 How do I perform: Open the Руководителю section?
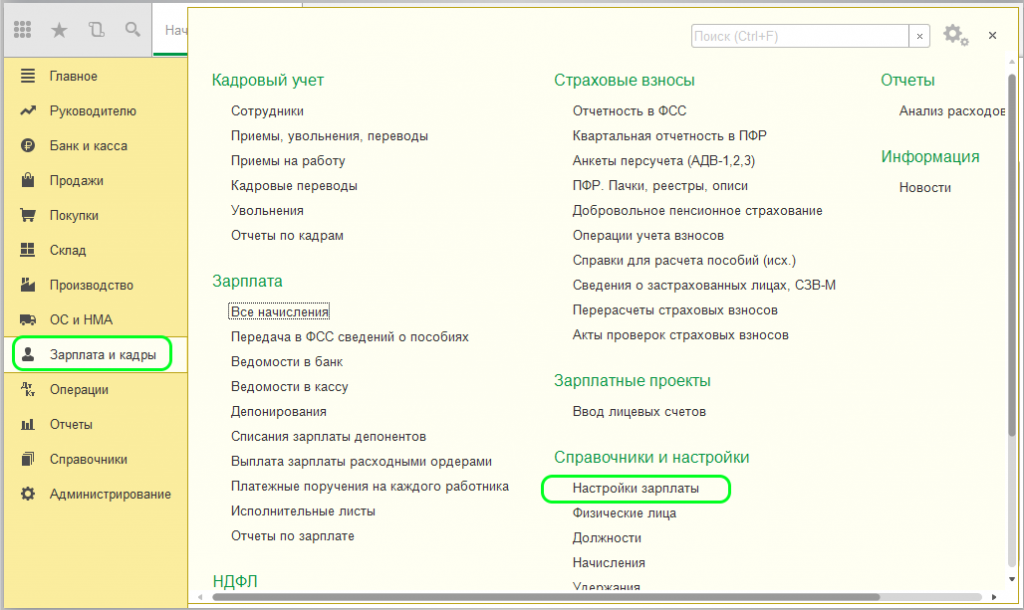point(93,111)
